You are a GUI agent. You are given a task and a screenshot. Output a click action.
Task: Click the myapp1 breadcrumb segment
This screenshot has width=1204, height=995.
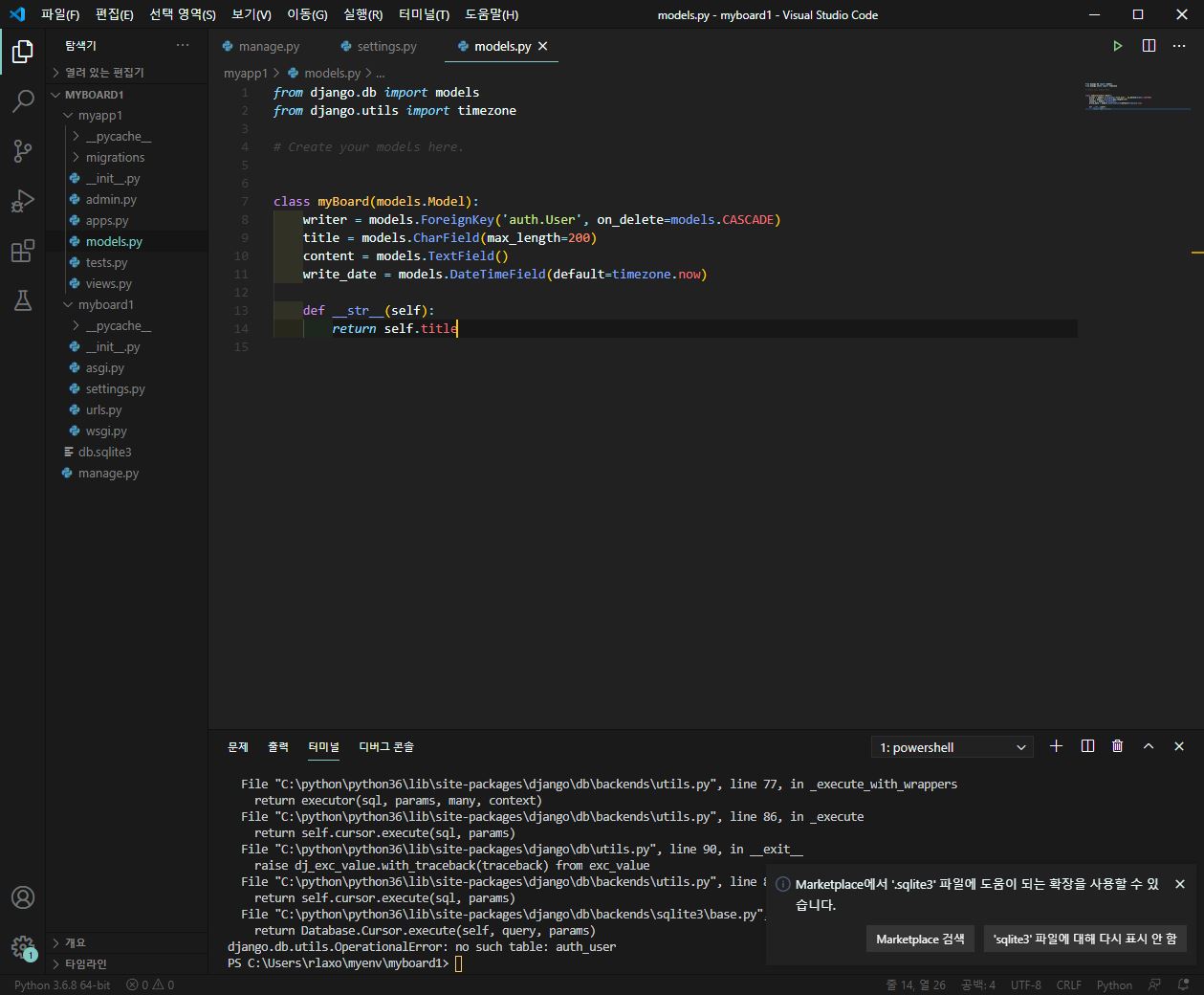click(x=246, y=73)
